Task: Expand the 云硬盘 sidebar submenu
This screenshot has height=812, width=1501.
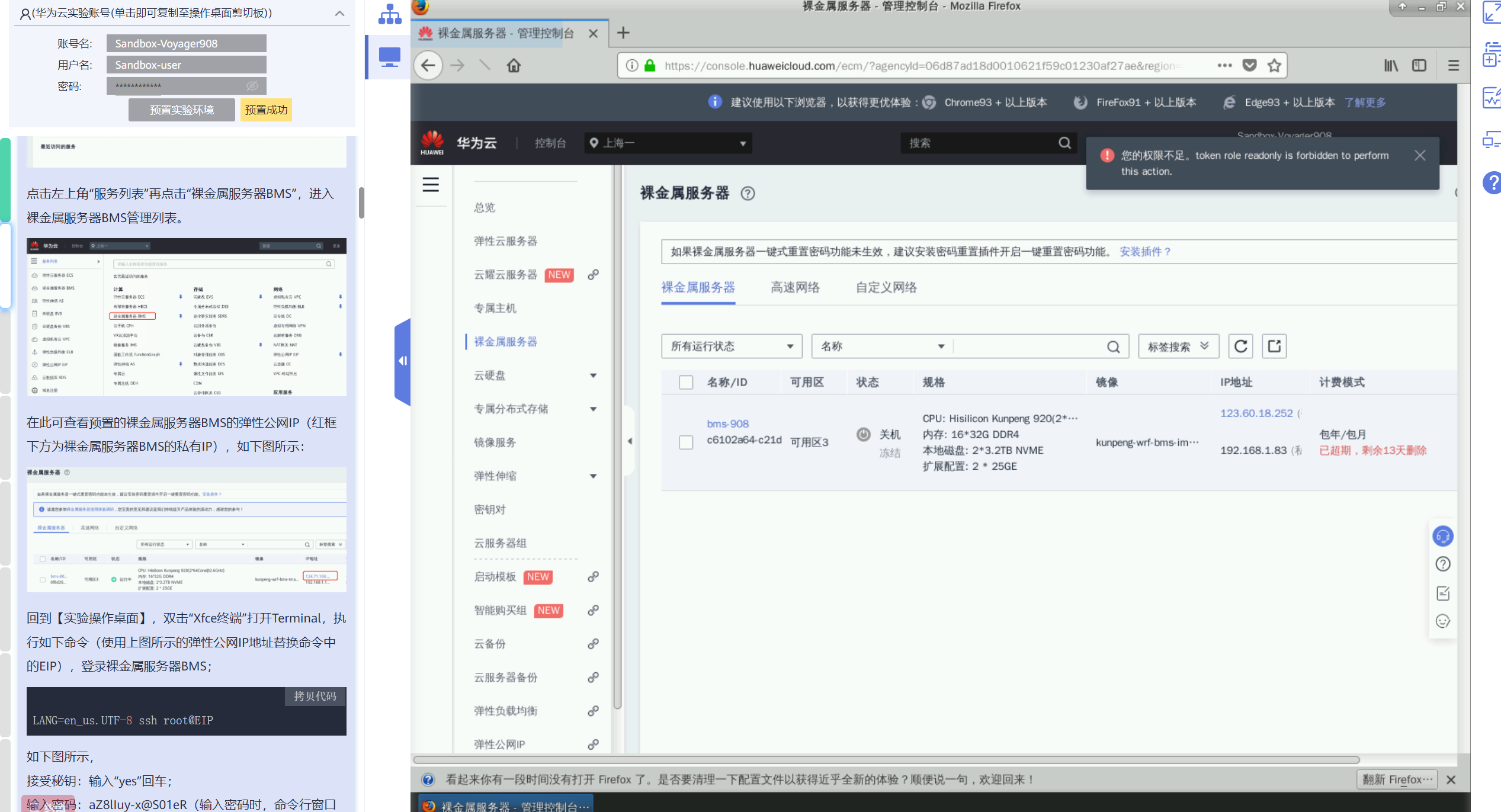Action: [593, 375]
